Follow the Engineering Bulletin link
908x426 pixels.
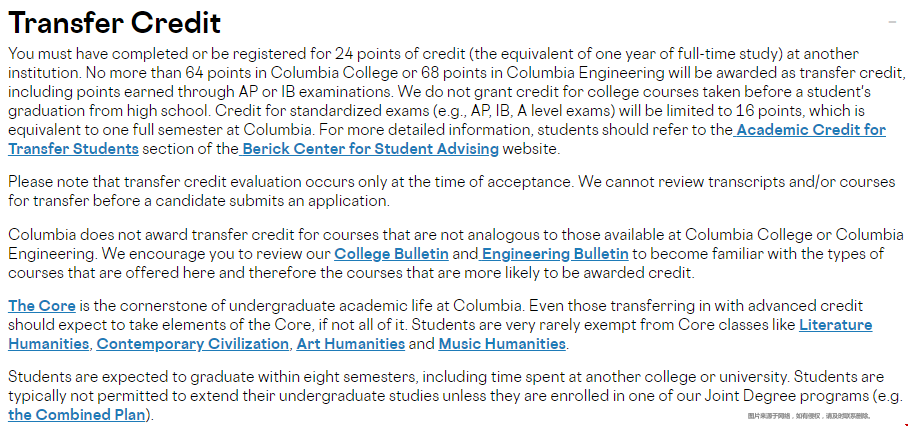click(x=554, y=254)
